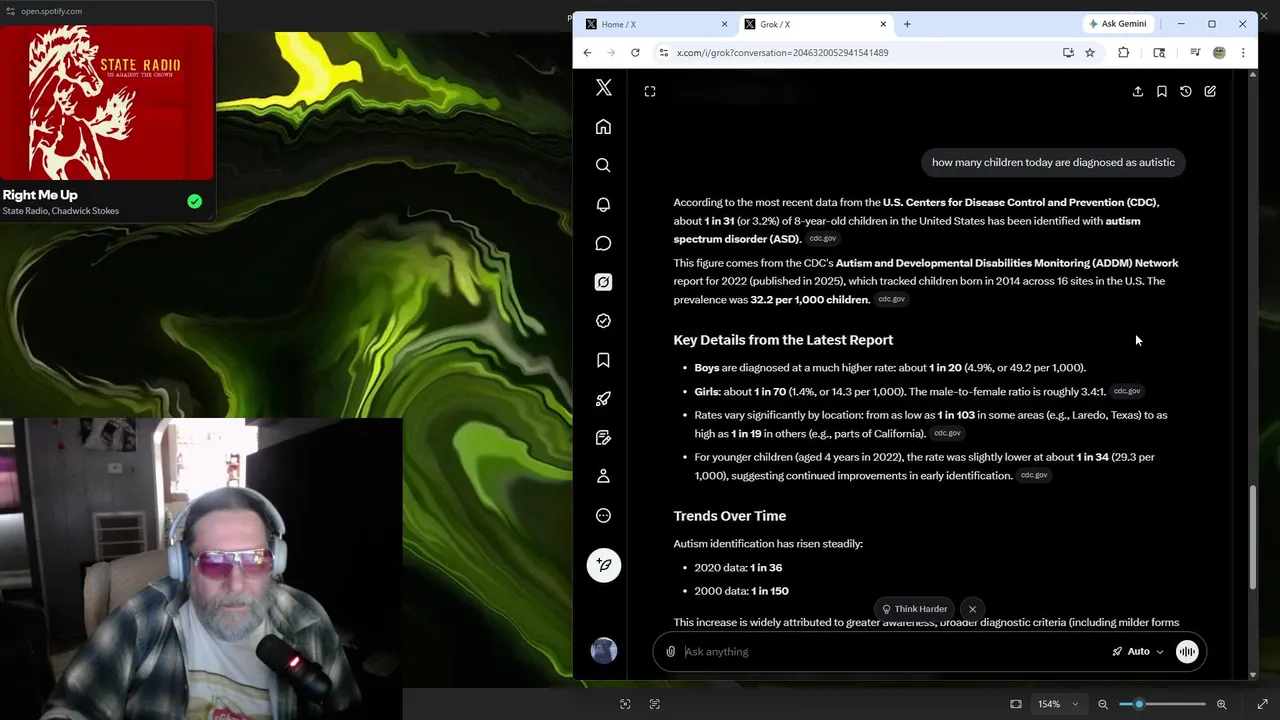This screenshot has height=720, width=1280.
Task: Close the Grok / X tab
Action: coord(883,24)
